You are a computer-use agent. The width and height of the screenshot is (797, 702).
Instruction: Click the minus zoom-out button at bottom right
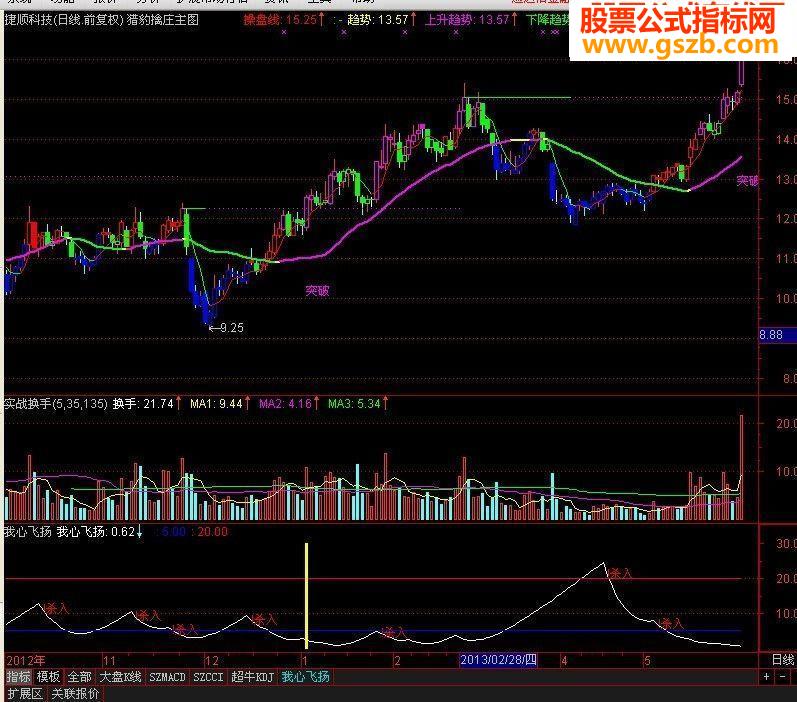(783, 677)
